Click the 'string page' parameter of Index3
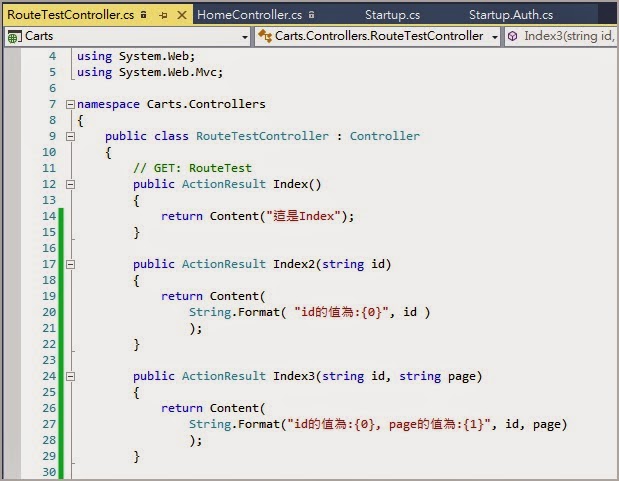 click(x=437, y=376)
